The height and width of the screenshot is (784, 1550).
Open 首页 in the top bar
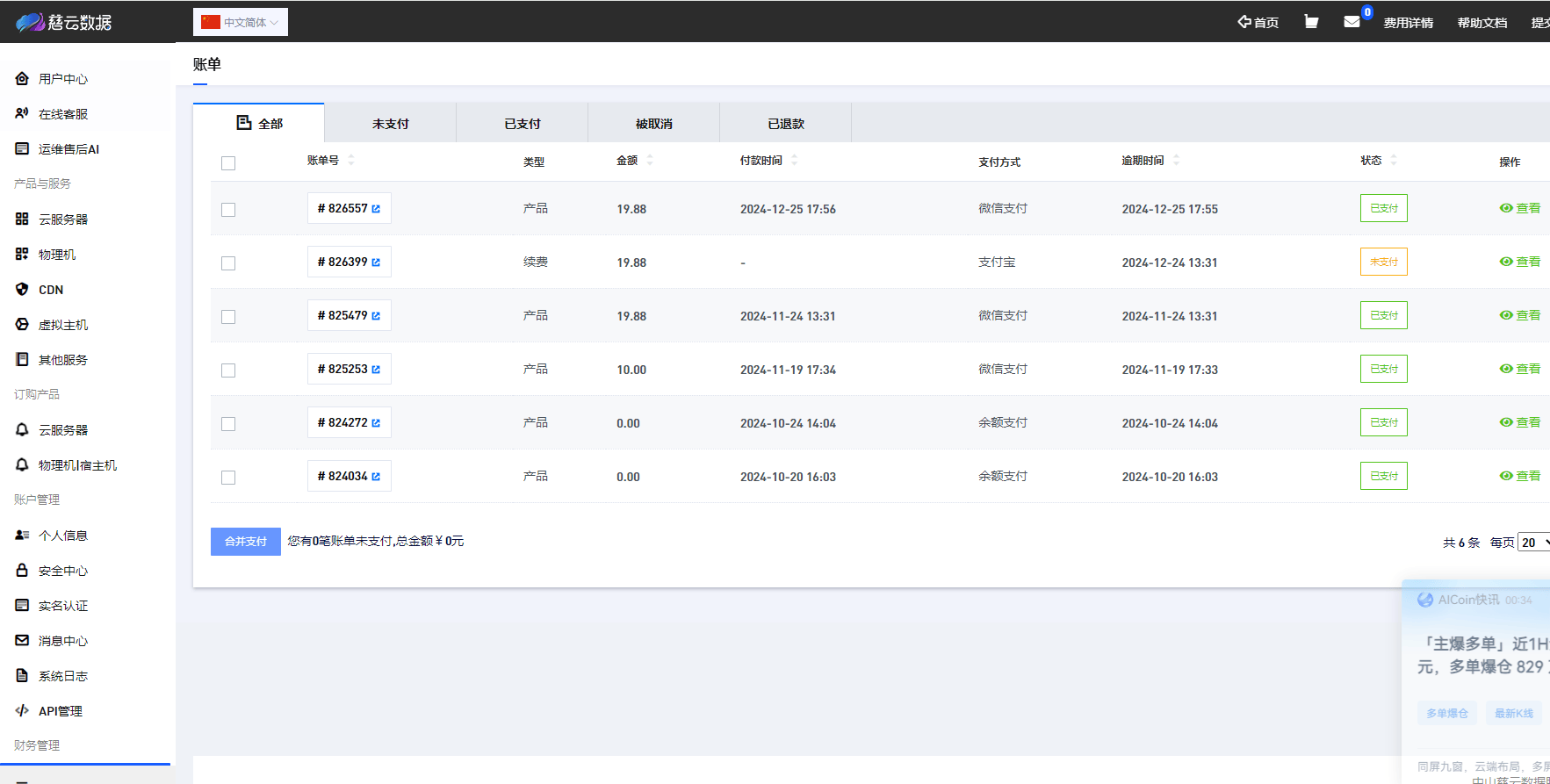click(x=1258, y=22)
